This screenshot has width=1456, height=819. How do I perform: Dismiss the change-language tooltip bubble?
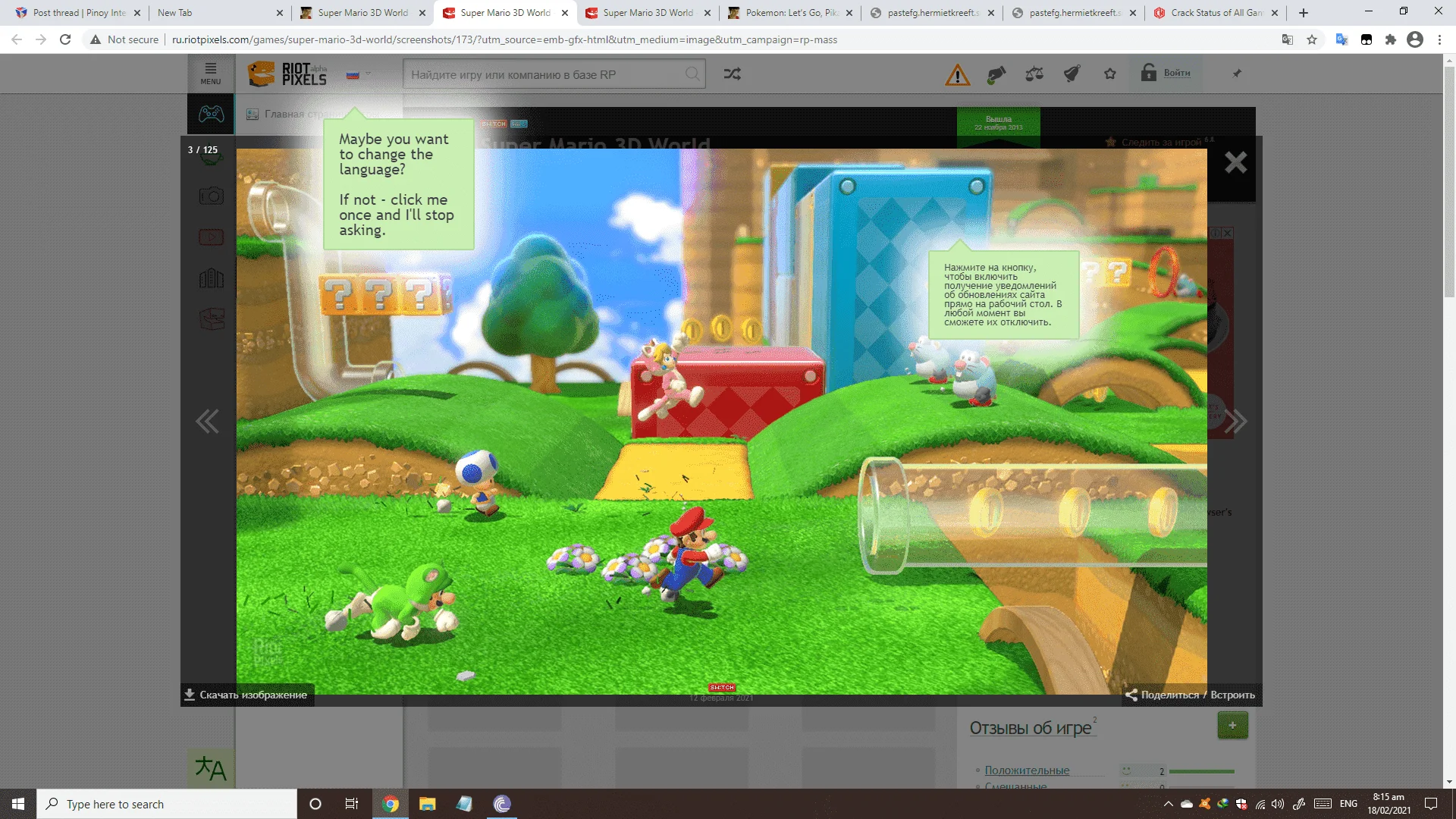[398, 184]
